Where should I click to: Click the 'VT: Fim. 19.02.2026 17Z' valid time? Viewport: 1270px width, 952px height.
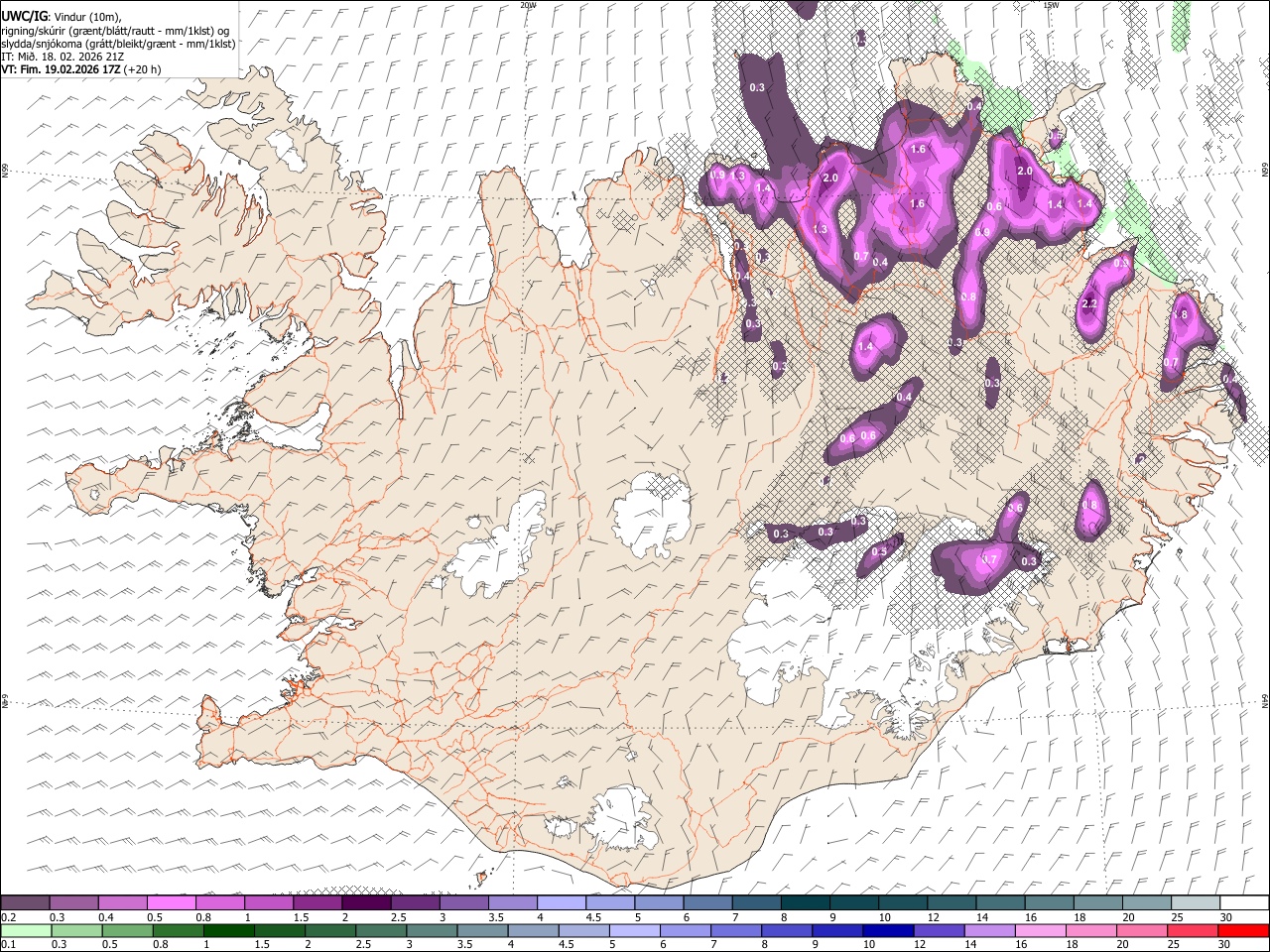[61, 69]
